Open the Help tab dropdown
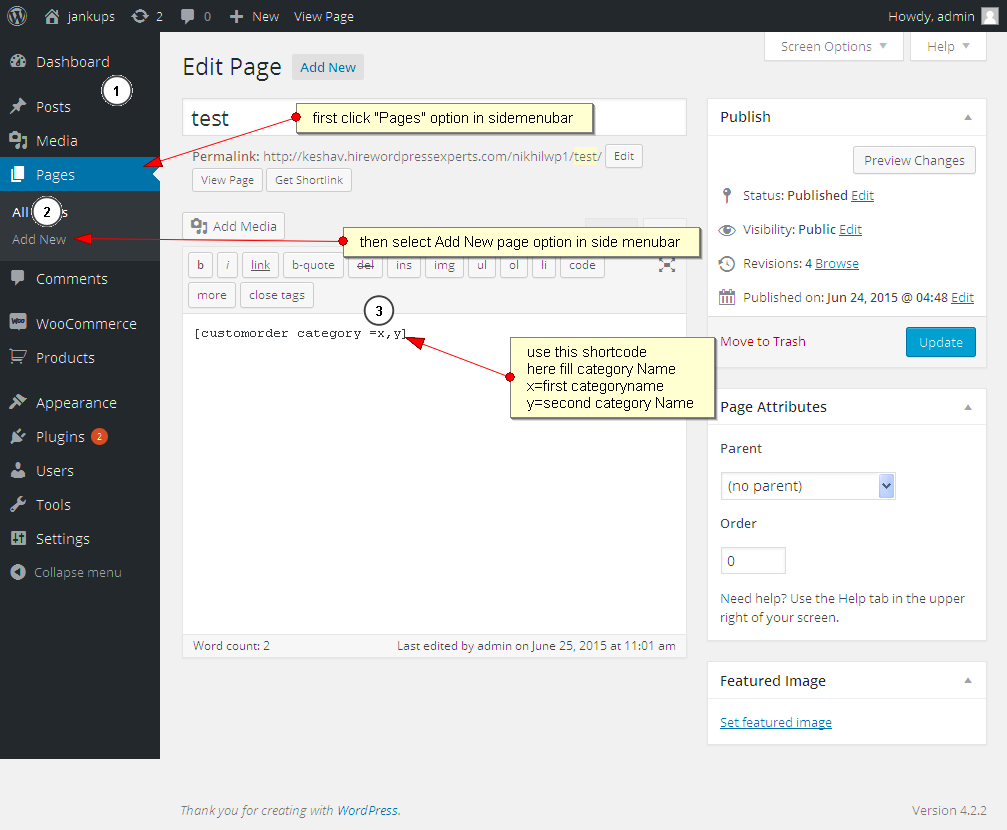1007x830 pixels. tap(948, 47)
